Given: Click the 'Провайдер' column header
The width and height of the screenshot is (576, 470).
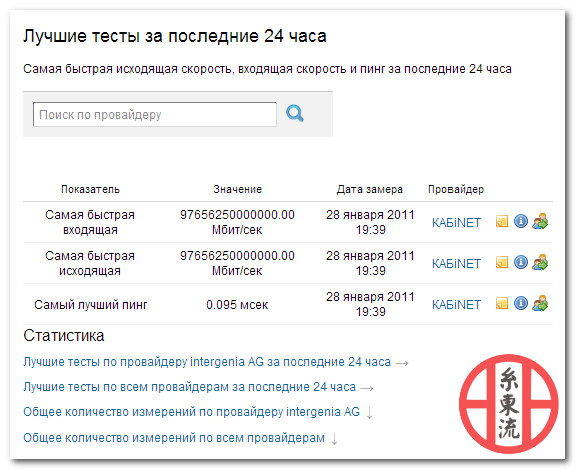Looking at the screenshot, I should [x=456, y=189].
